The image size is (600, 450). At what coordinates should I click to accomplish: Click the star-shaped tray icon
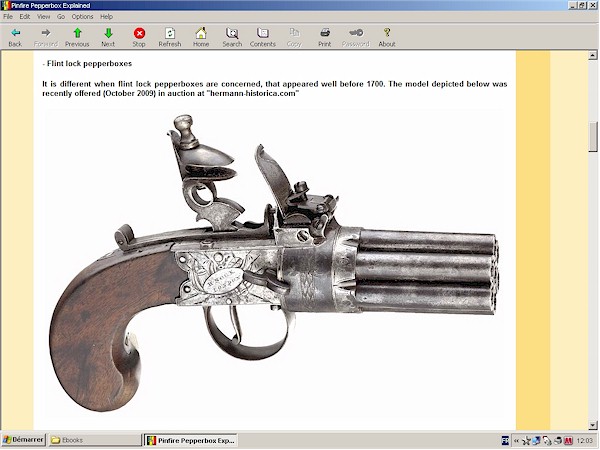click(526, 441)
